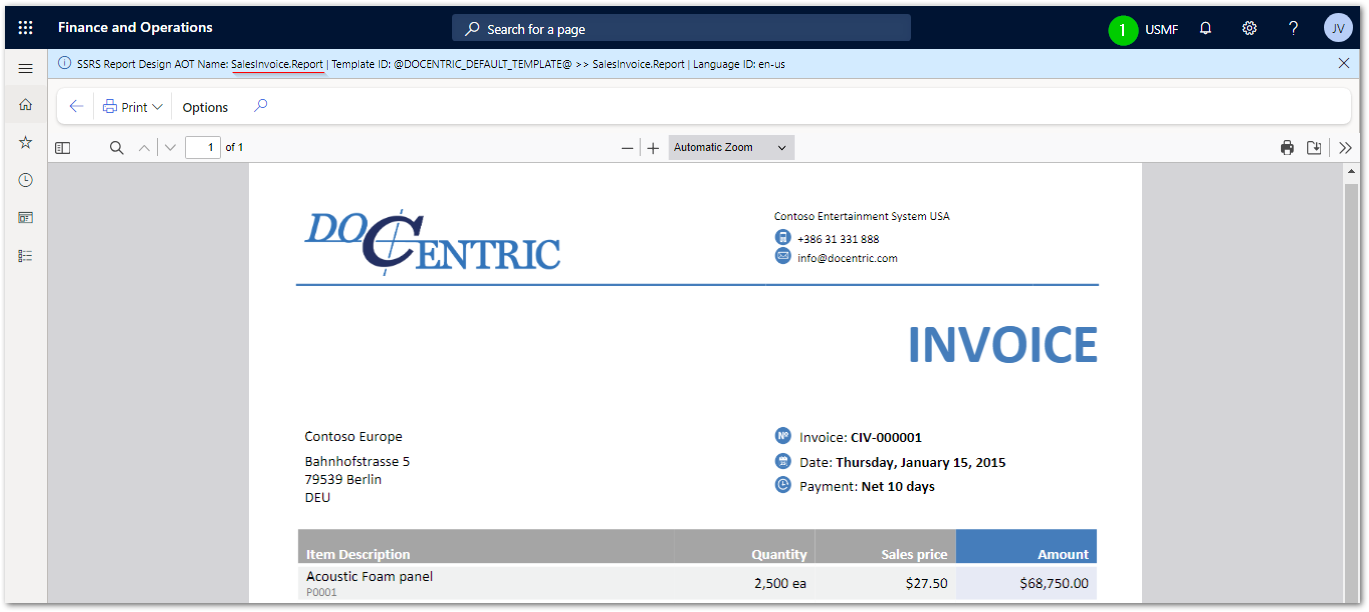Click the Item Description column header
Viewport: 1369px width, 612px height.
tap(358, 554)
